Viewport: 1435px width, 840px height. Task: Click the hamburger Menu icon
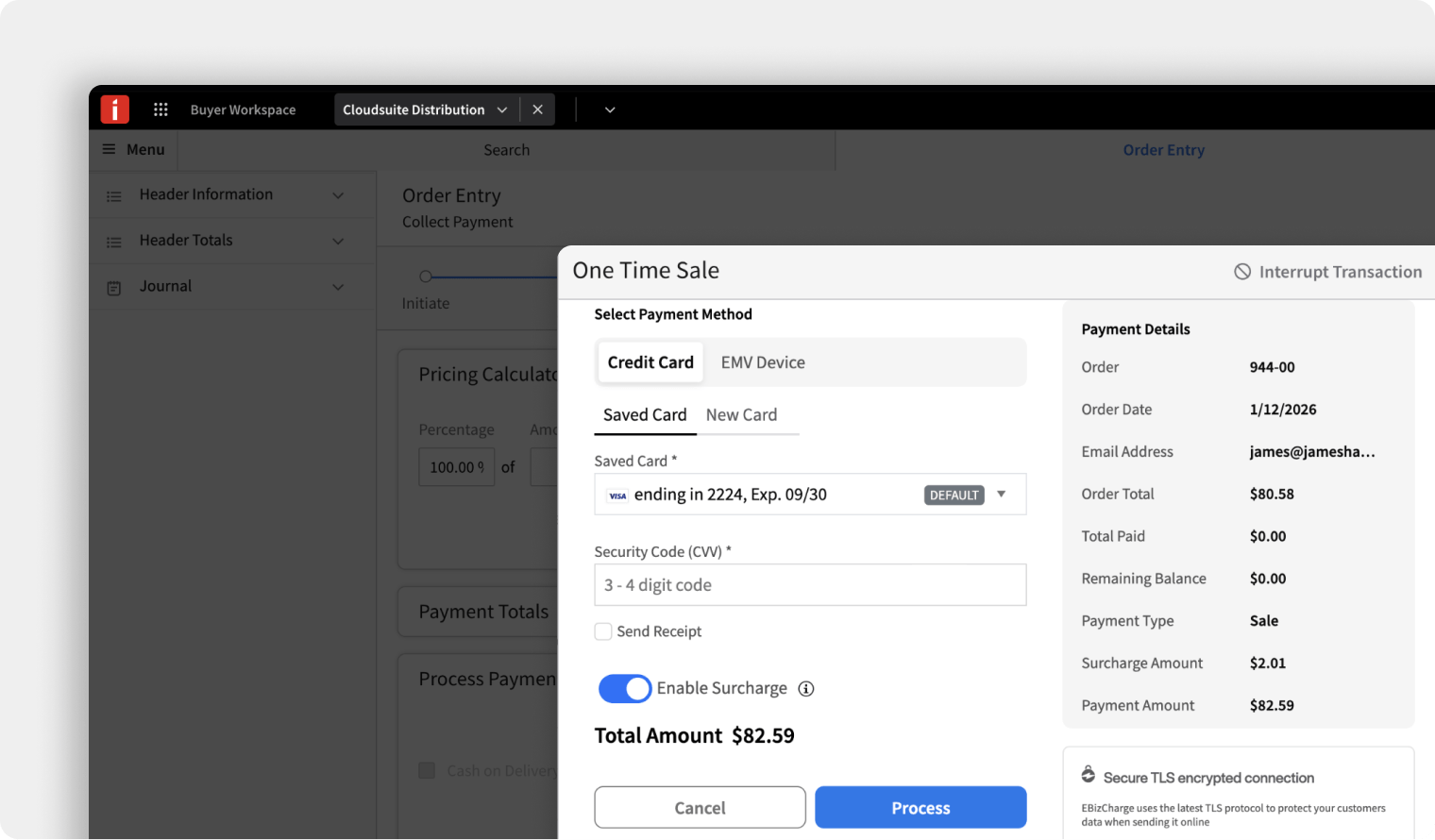(110, 149)
